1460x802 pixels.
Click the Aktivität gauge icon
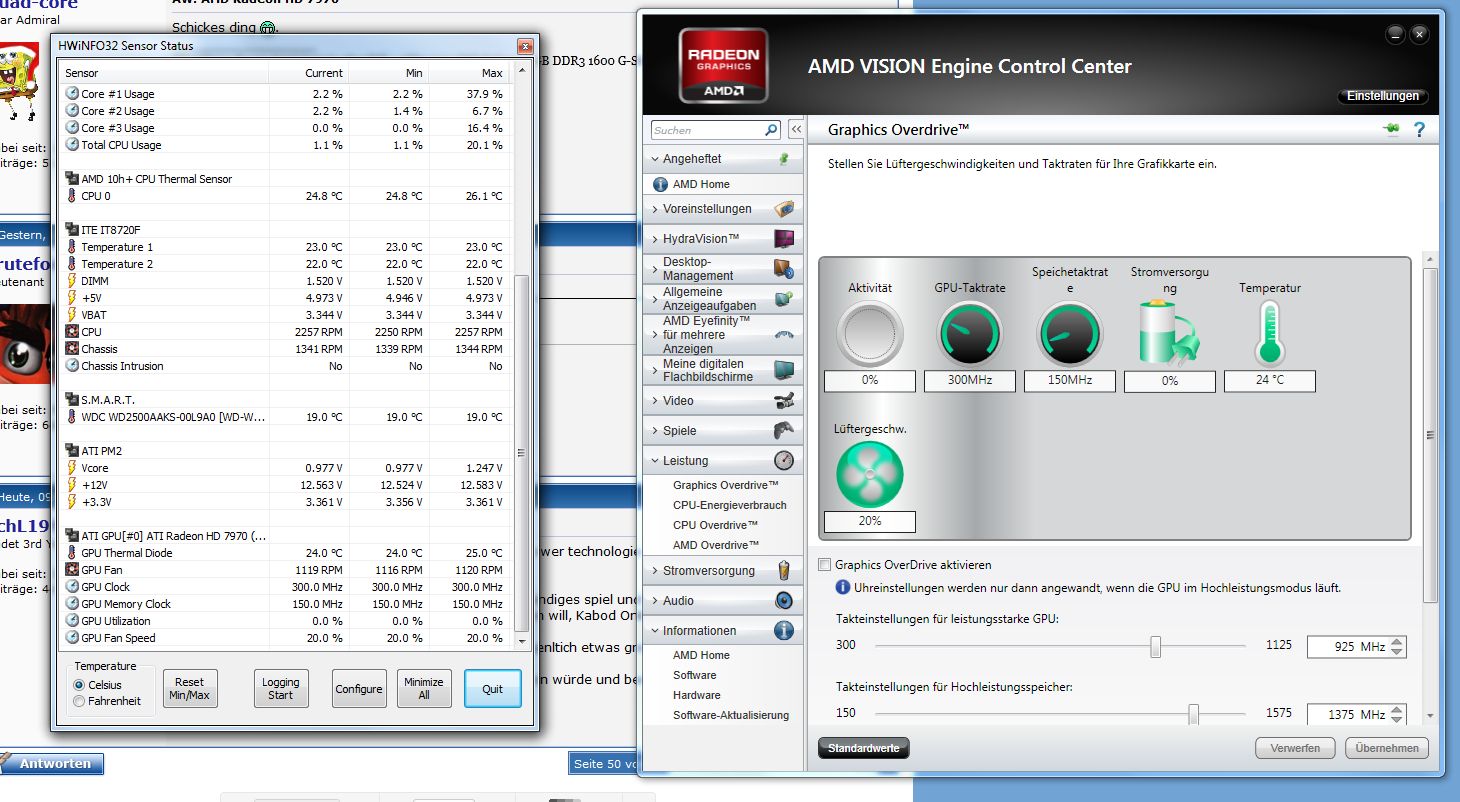tap(870, 334)
